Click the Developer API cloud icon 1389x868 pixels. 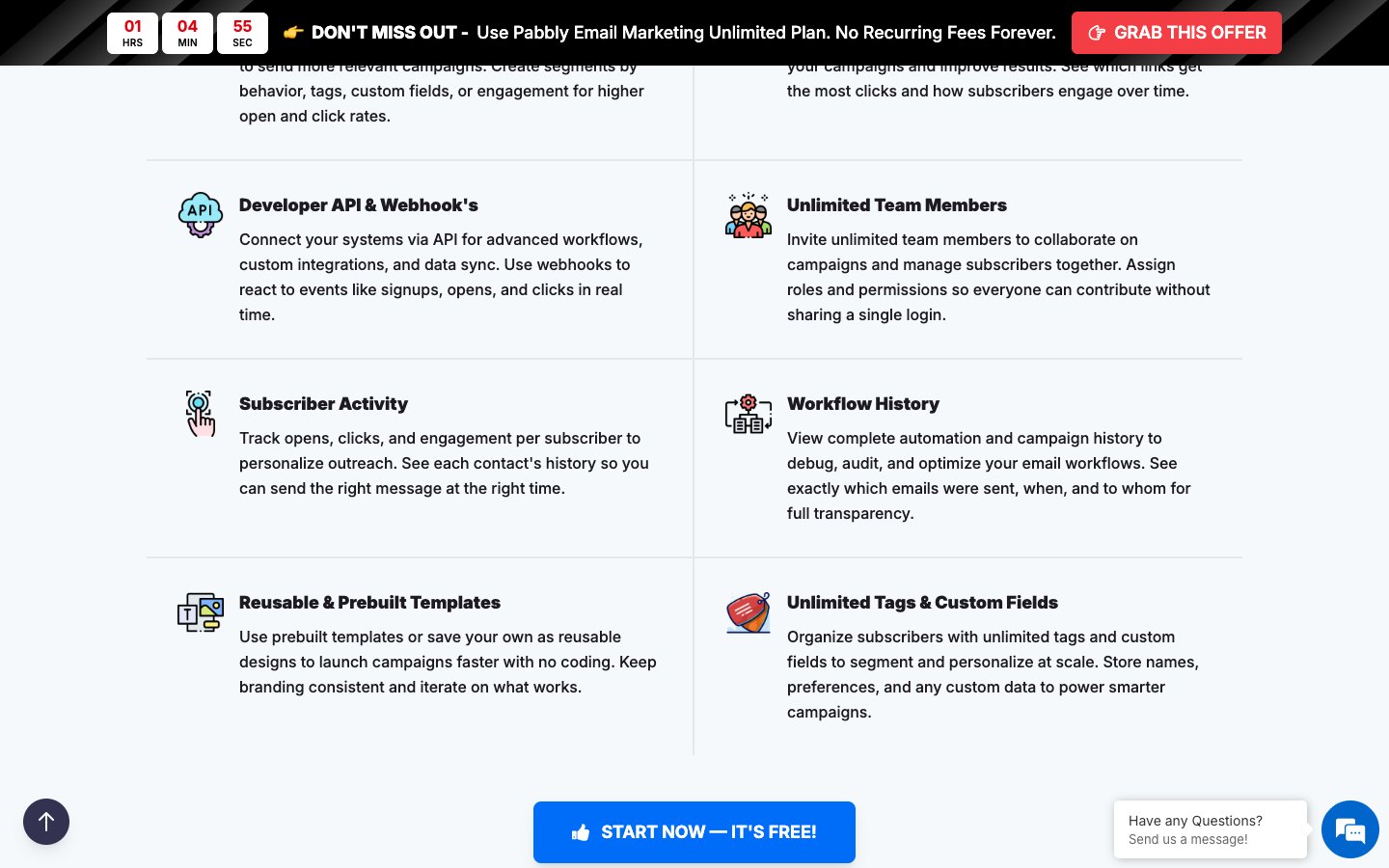point(201,214)
